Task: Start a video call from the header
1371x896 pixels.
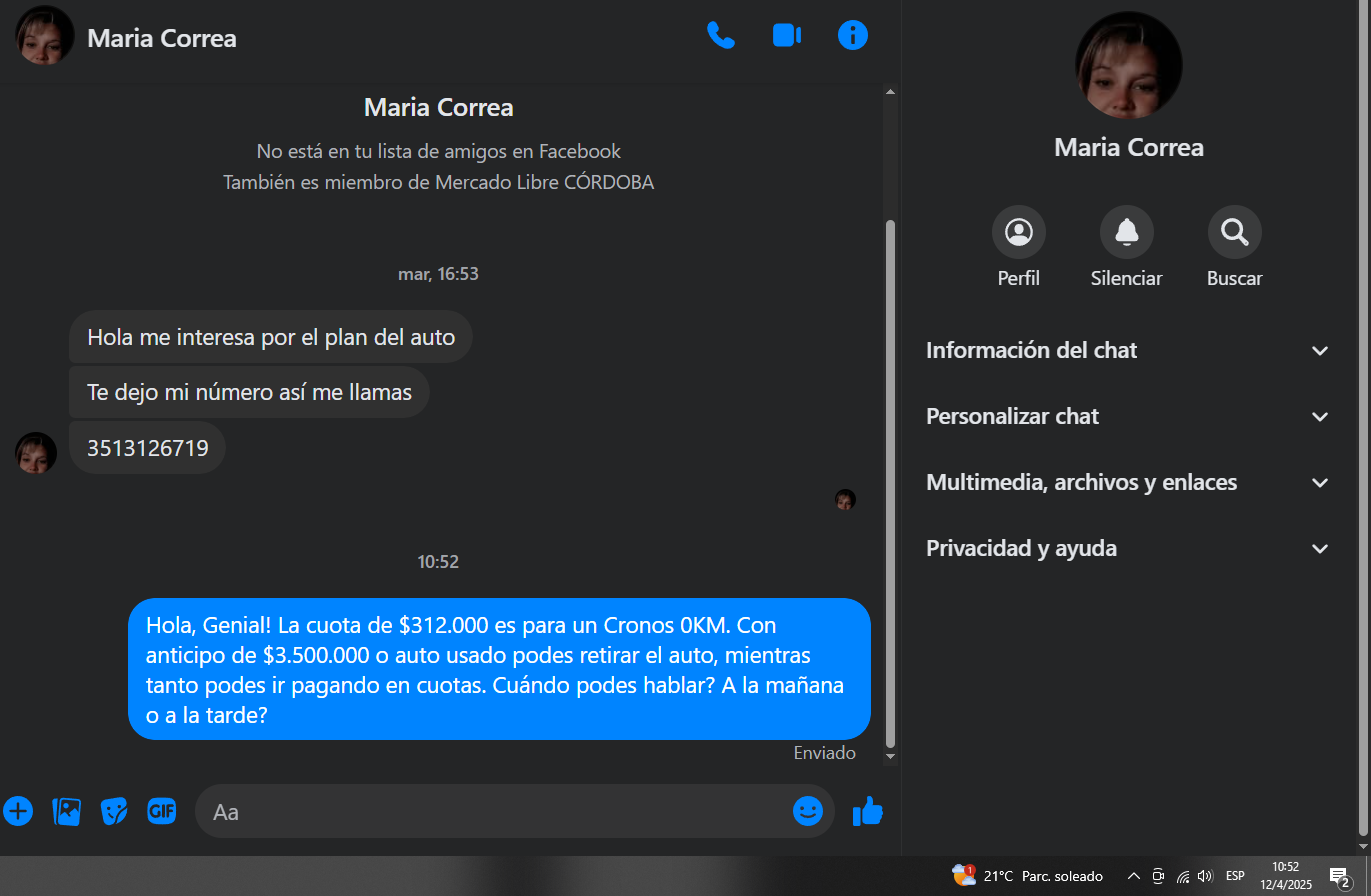Action: point(787,36)
